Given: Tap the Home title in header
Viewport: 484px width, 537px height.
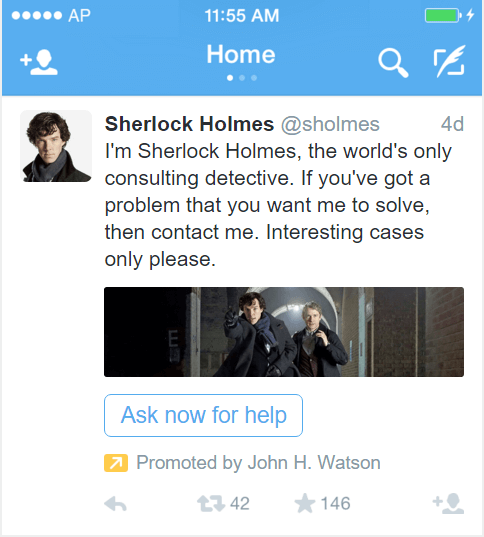Looking at the screenshot, I should point(241,54).
